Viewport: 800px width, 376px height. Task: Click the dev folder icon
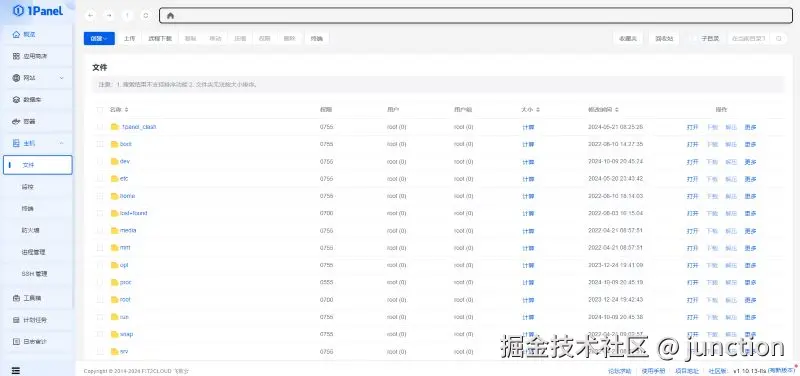coord(115,161)
